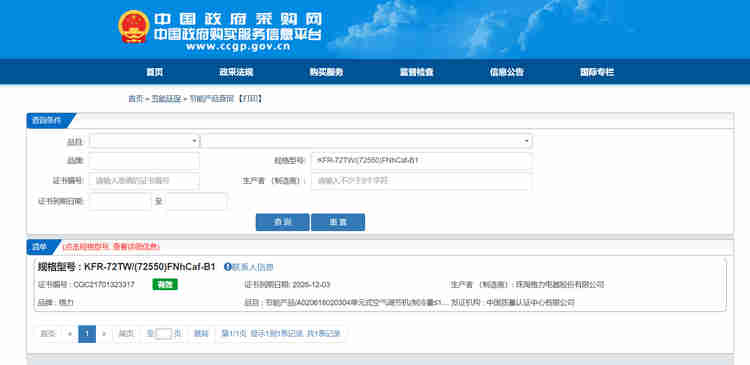Click the 规格型号 field containing KFR-72TW
The width and height of the screenshot is (750, 365).
[421, 161]
